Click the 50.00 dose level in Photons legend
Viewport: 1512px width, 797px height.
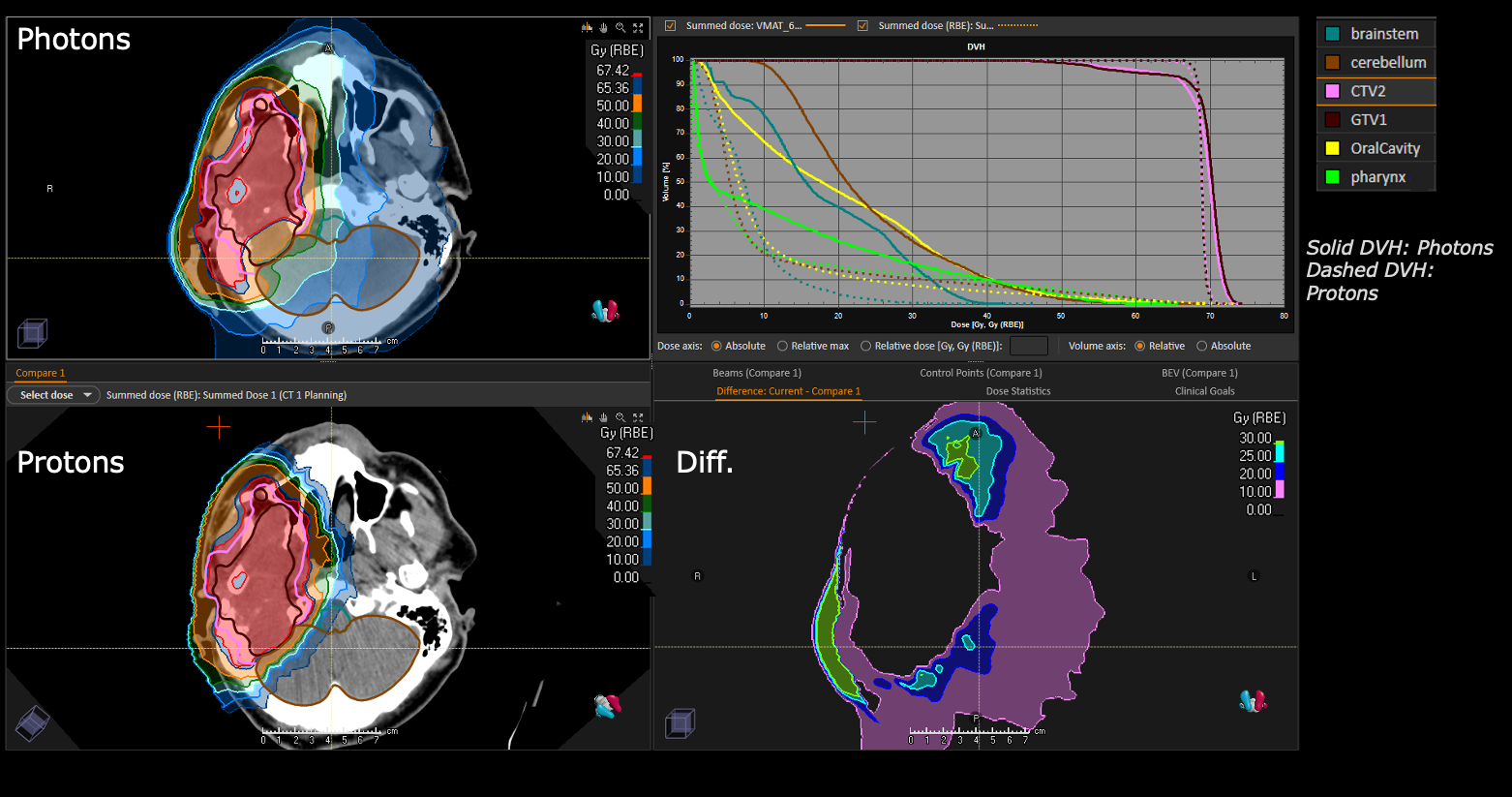[613, 106]
